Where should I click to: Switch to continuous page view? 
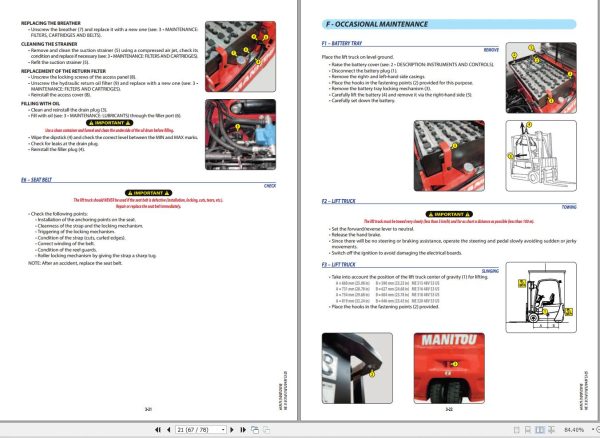[528, 430]
